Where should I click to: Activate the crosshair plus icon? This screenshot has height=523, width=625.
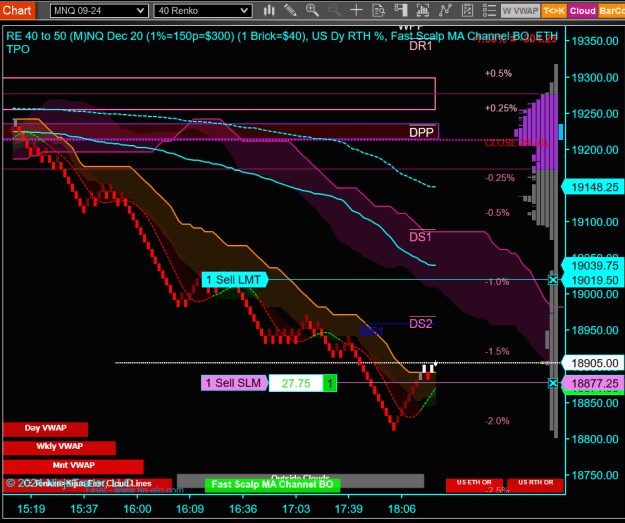click(356, 10)
